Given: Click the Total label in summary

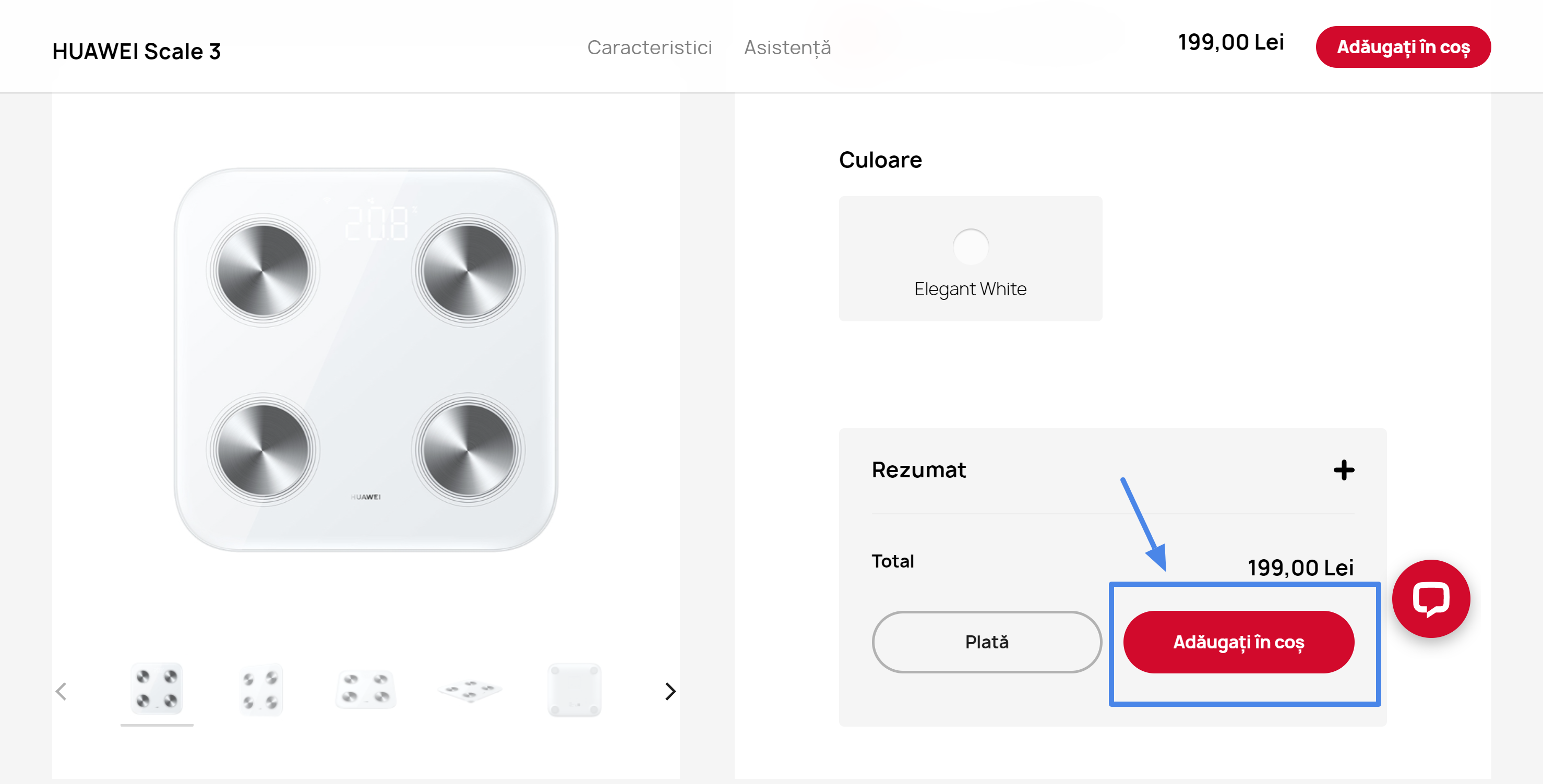Looking at the screenshot, I should click(892, 561).
